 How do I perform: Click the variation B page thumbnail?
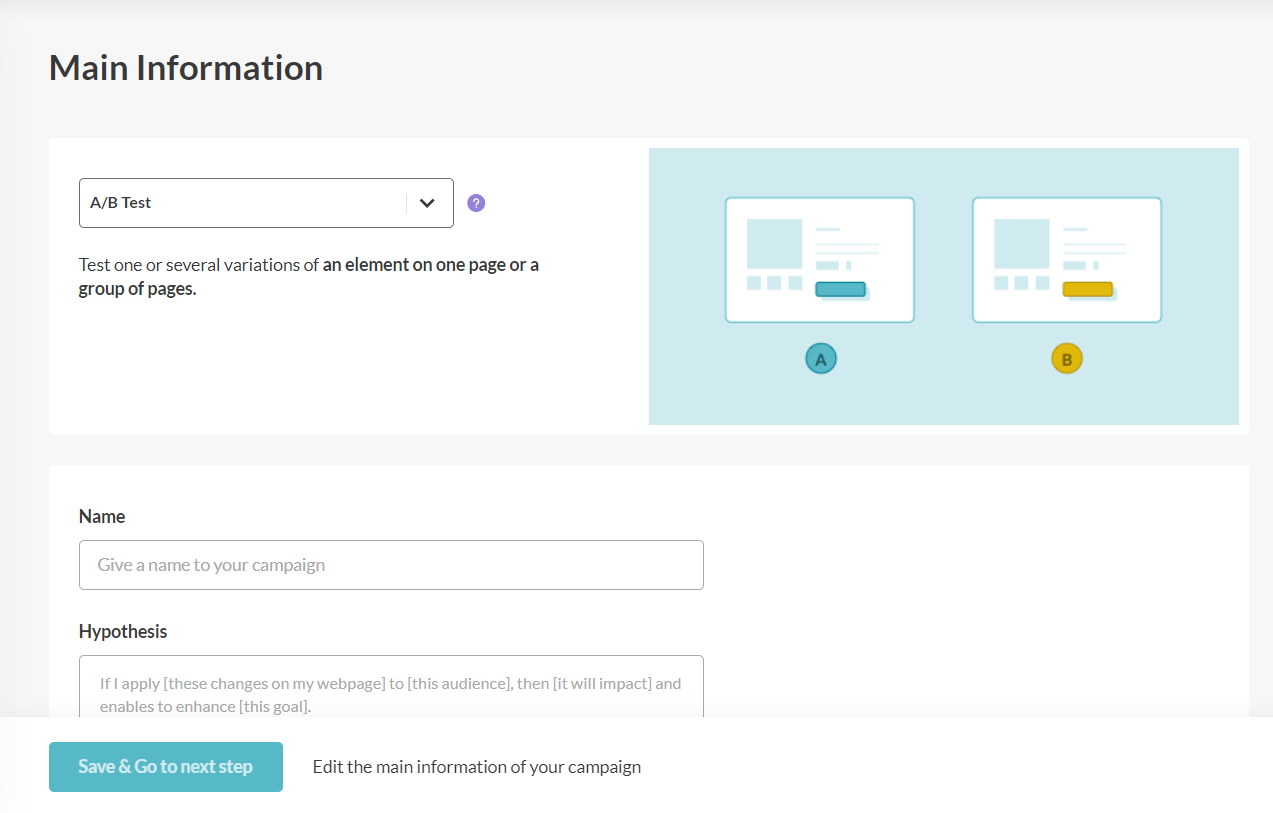[1067, 260]
